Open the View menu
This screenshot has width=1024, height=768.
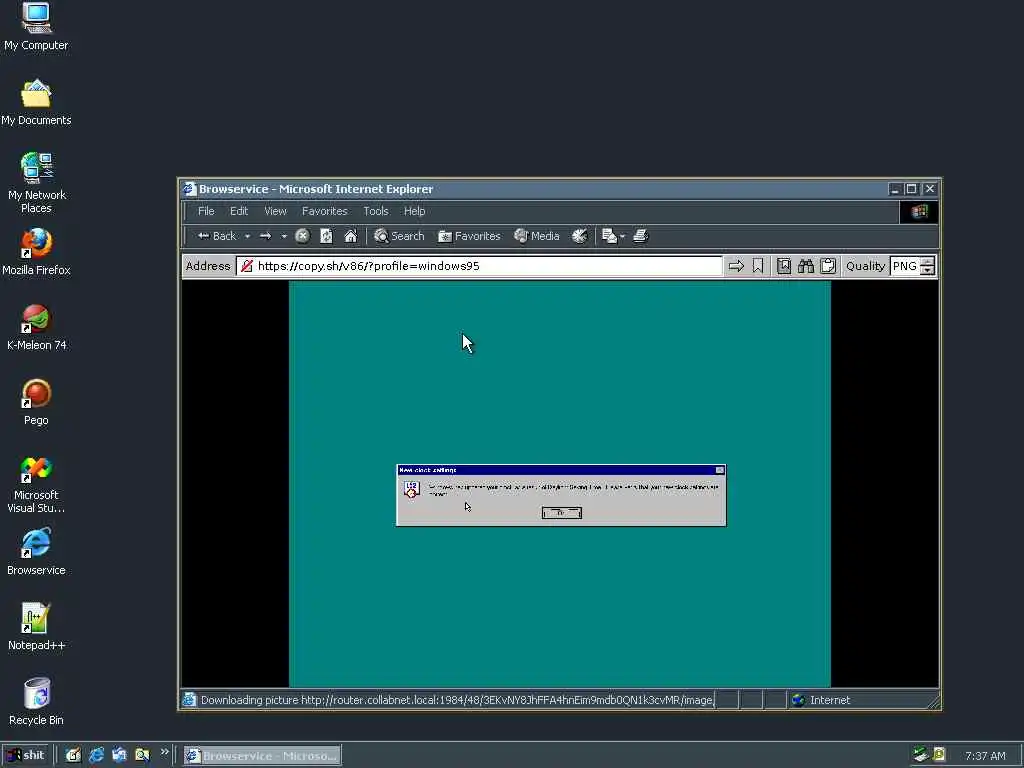tap(275, 211)
